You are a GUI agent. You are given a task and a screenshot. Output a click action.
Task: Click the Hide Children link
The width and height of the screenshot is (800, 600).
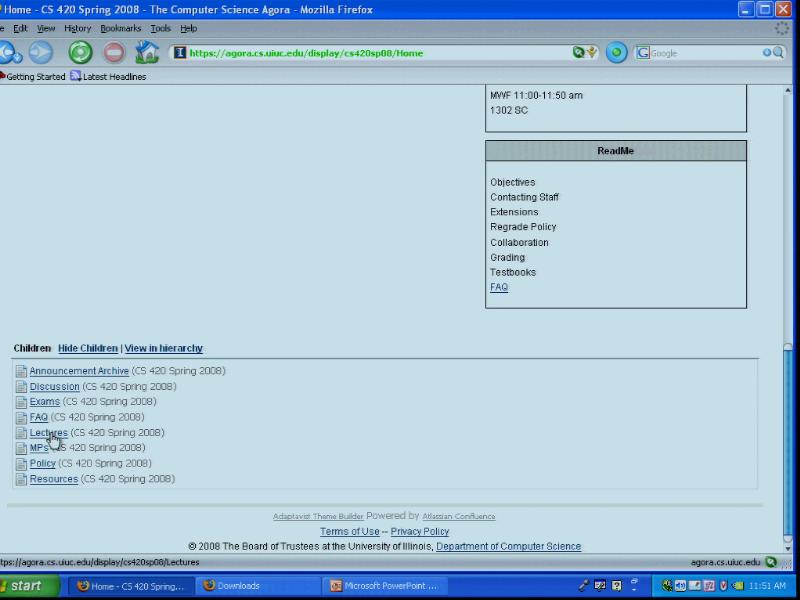click(87, 348)
